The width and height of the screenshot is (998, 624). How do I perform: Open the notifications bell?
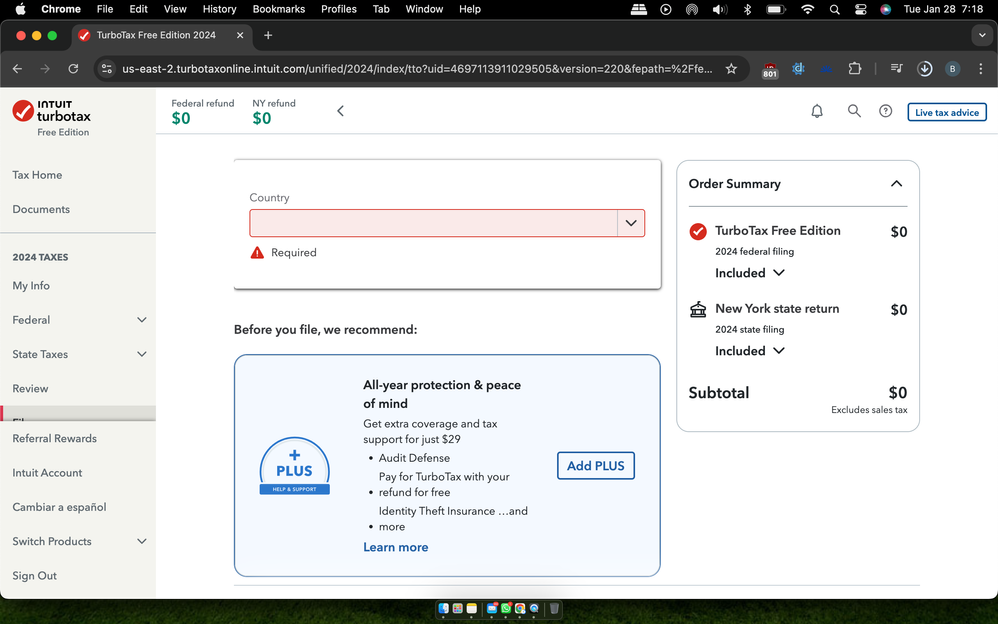tap(817, 111)
